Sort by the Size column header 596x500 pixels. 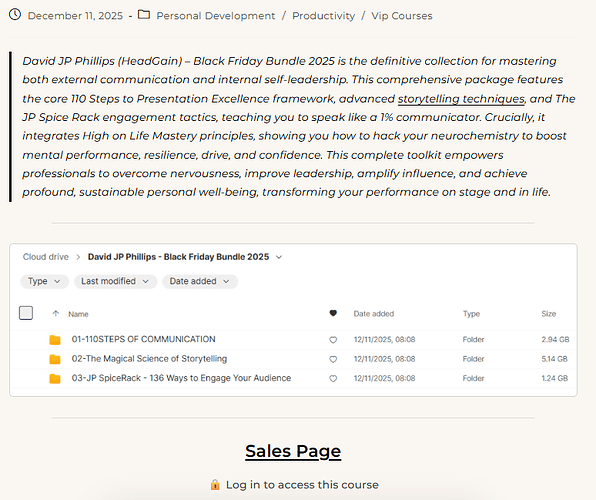coord(548,314)
